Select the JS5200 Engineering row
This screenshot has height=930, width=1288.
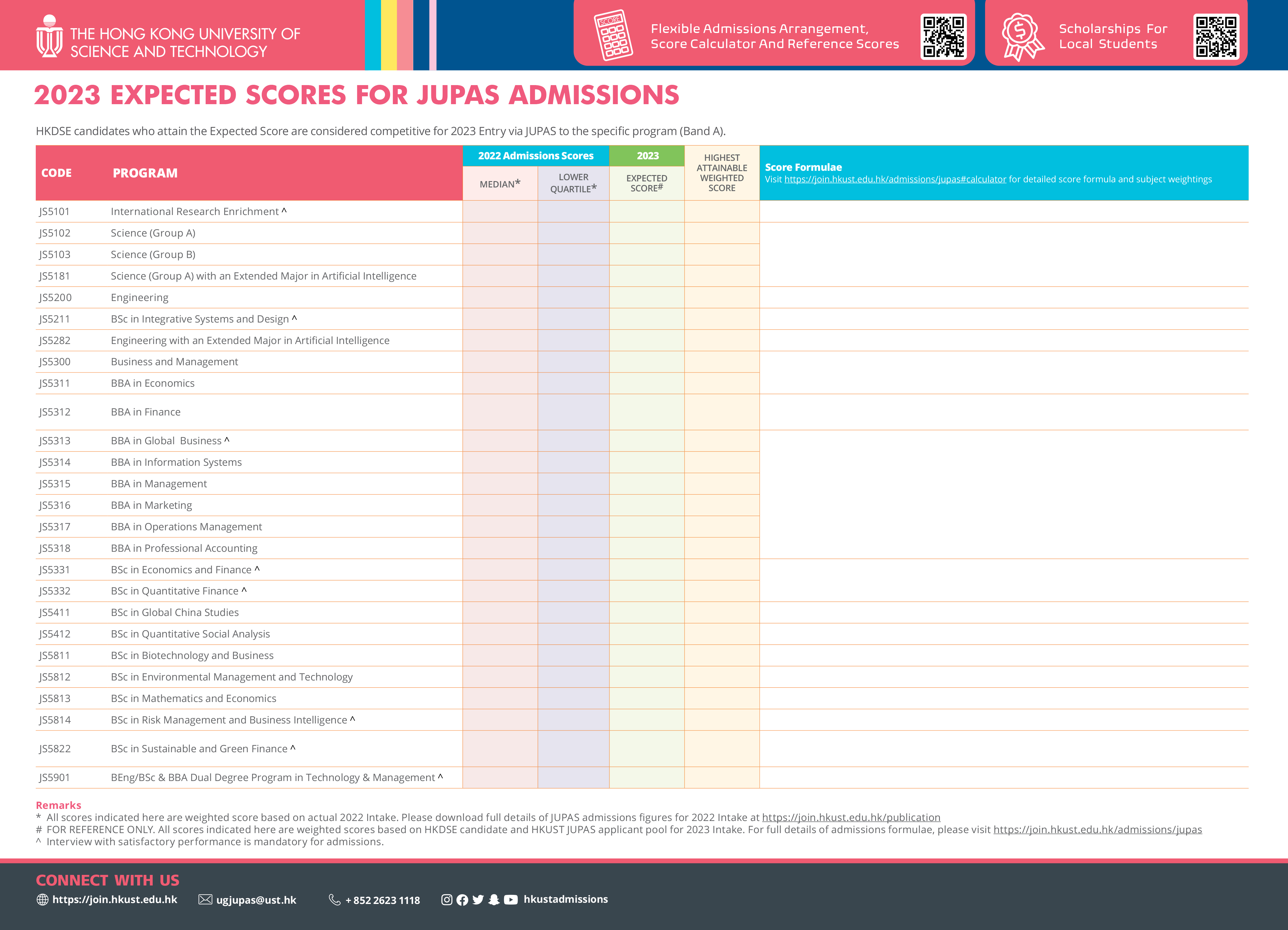tap(642, 297)
